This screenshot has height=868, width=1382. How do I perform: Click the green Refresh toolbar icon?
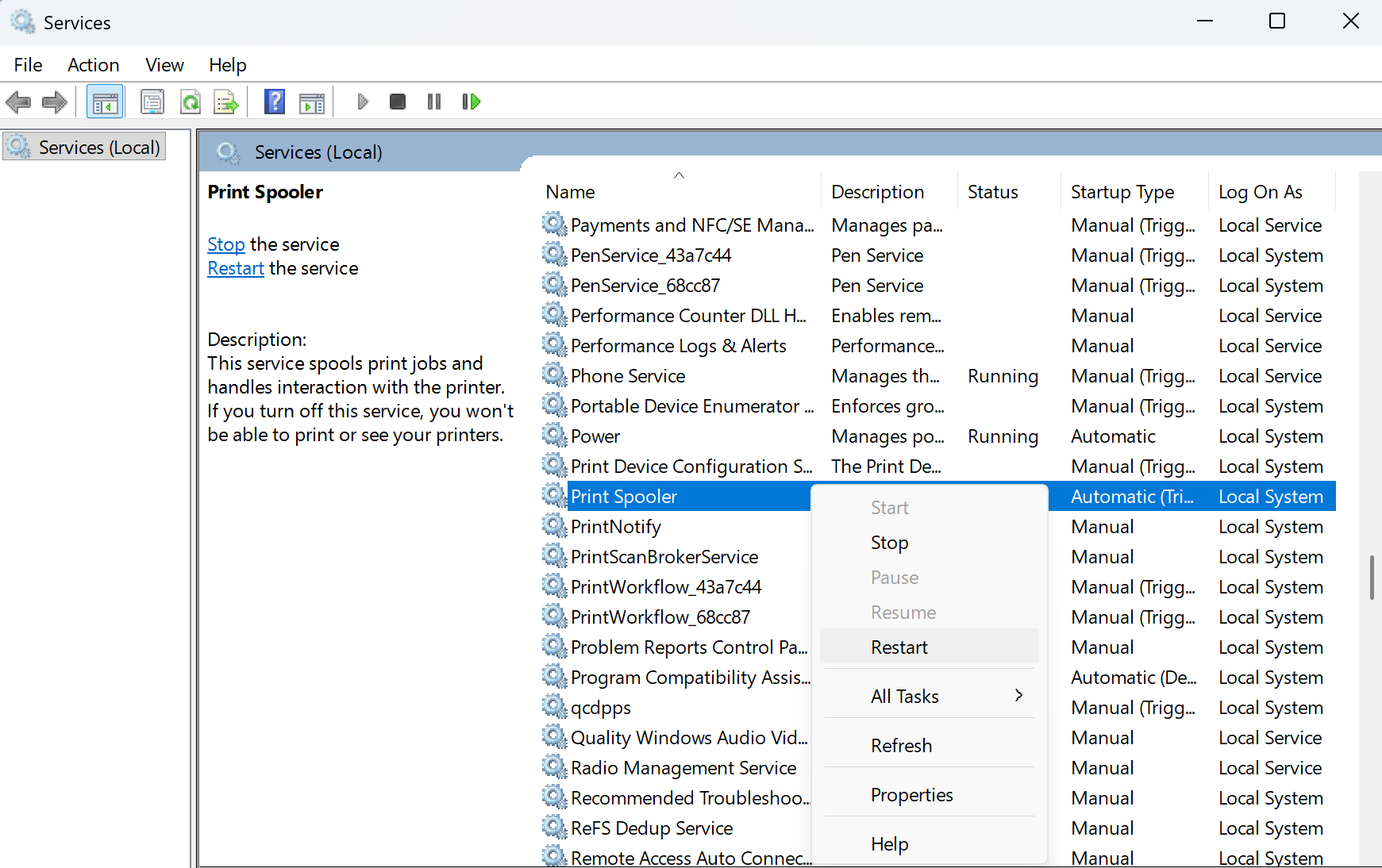point(191,102)
